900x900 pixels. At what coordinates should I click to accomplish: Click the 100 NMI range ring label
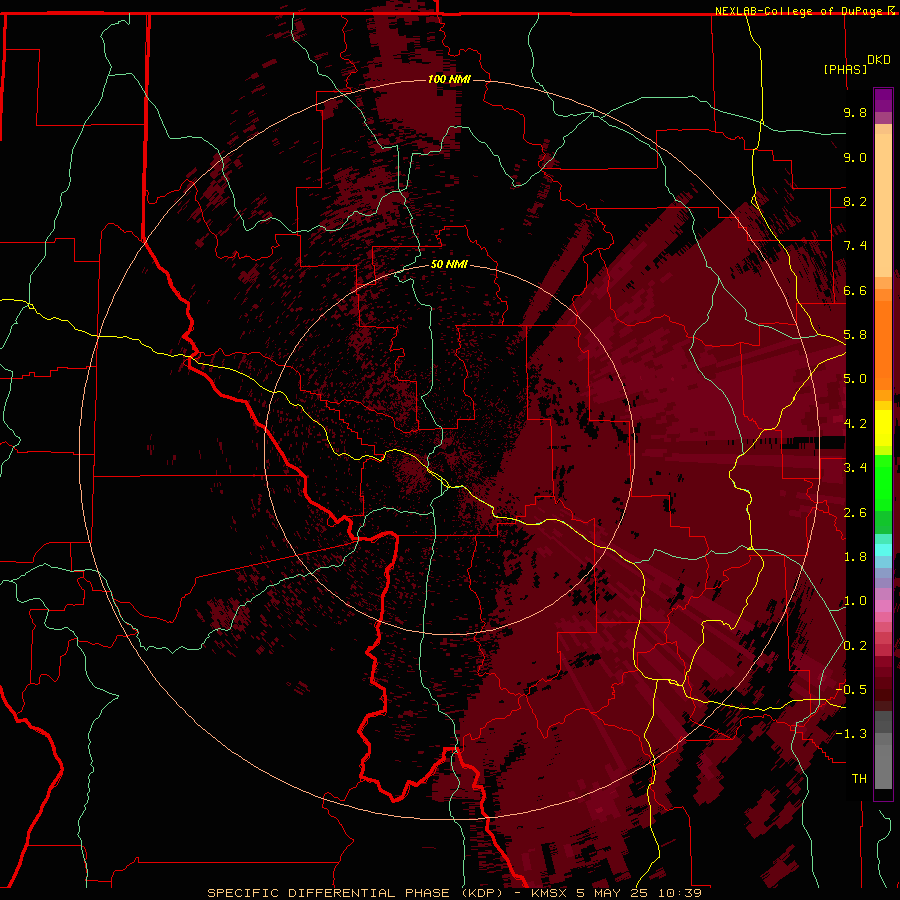point(449,79)
